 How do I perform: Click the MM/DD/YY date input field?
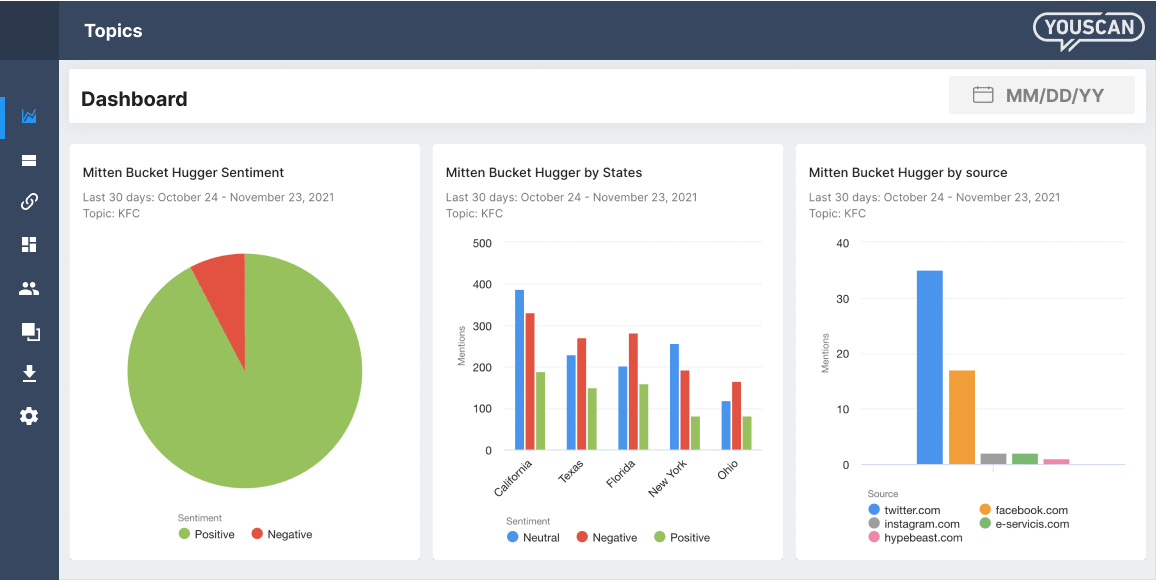click(x=1041, y=95)
